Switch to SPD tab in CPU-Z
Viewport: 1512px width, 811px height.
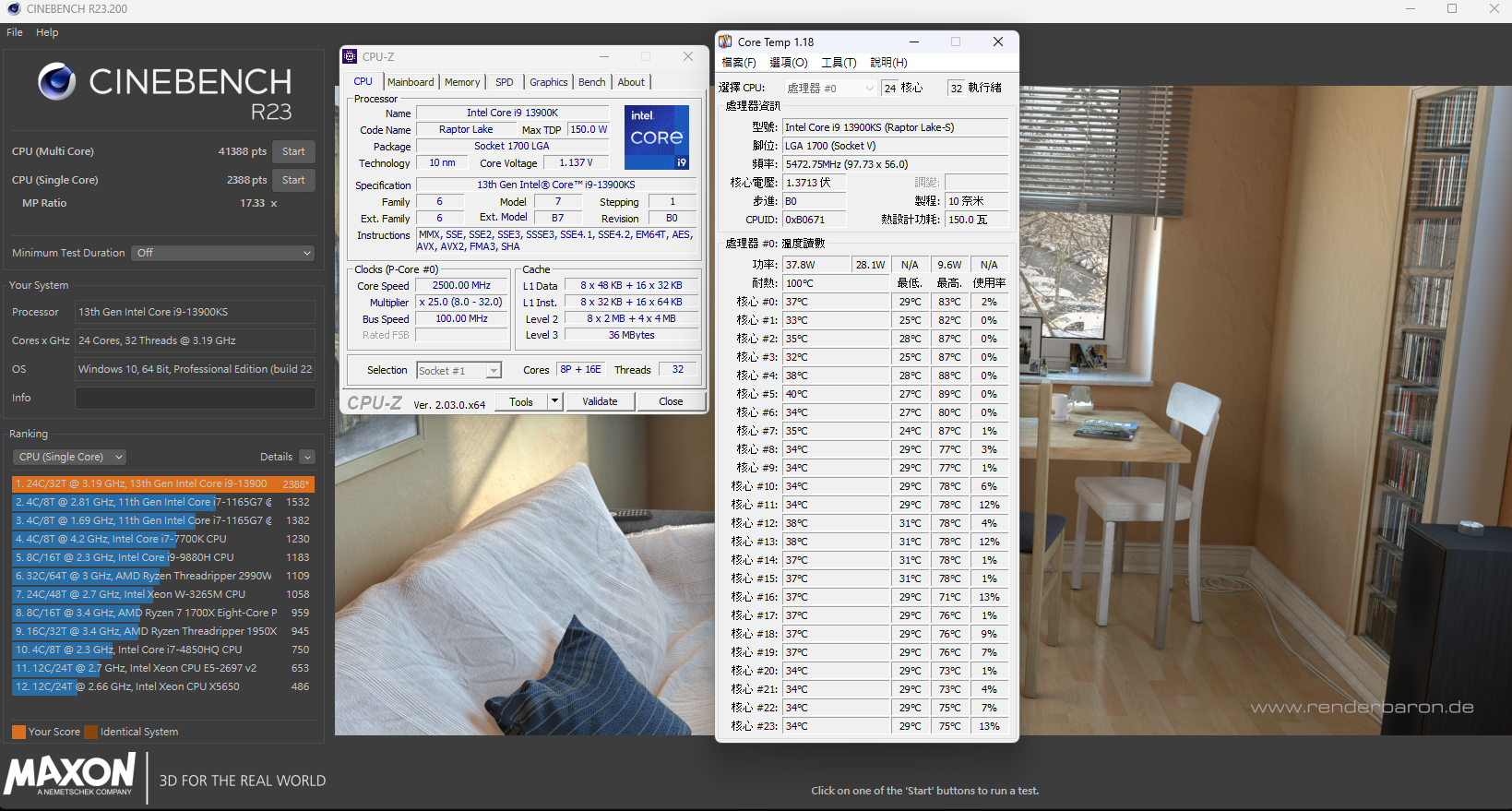coord(505,82)
